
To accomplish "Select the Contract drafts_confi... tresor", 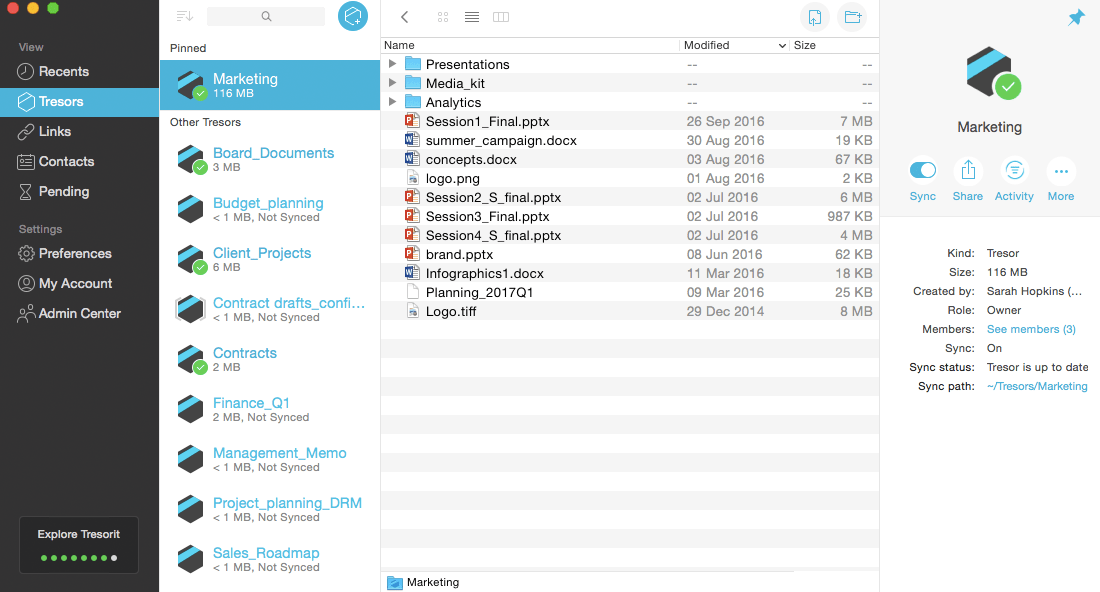I will click(x=269, y=309).
